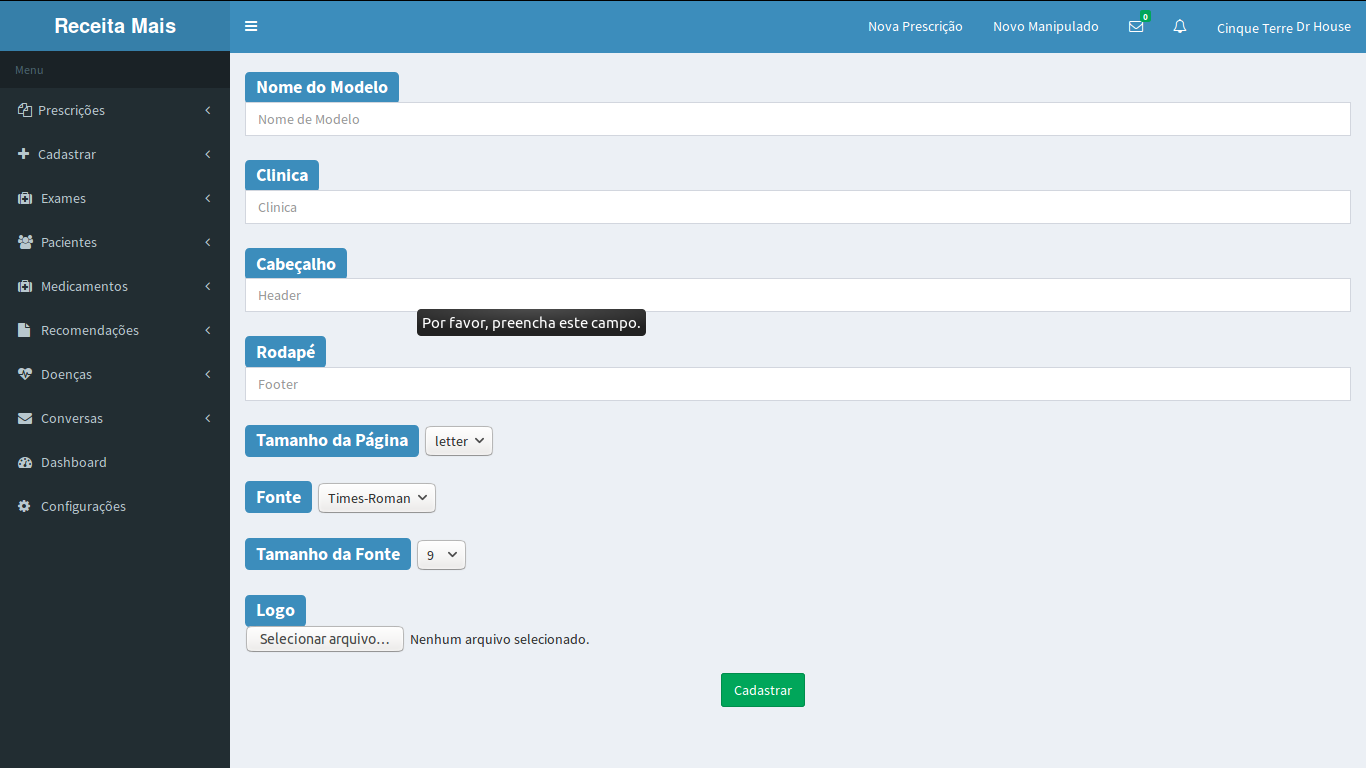This screenshot has width=1366, height=768.
Task: Click the Dashboard gauge icon
Action: coord(25,462)
